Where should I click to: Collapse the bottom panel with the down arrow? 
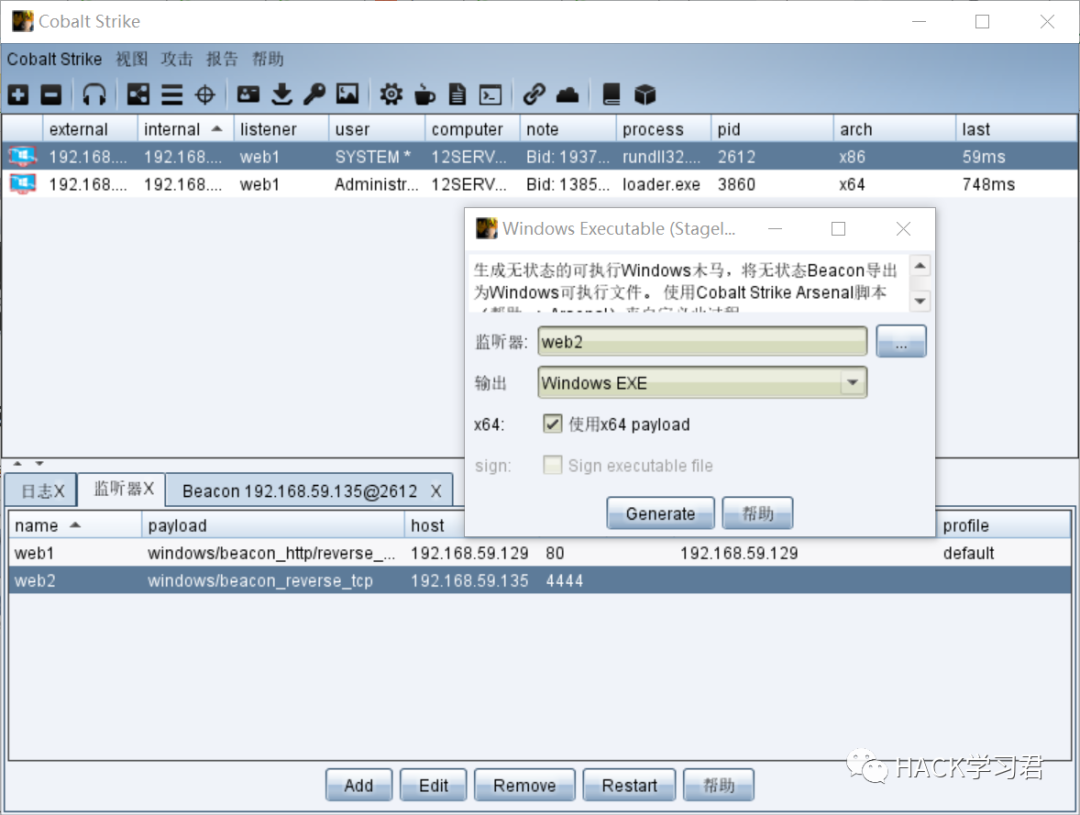[x=39, y=464]
